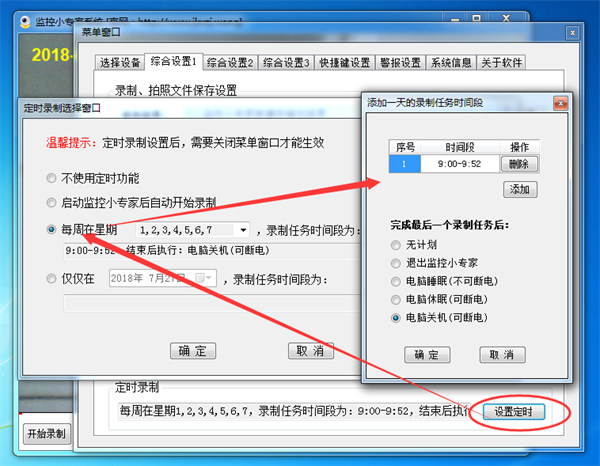Close the 菜单窗口 window
The width and height of the screenshot is (600, 466).
click(x=572, y=33)
